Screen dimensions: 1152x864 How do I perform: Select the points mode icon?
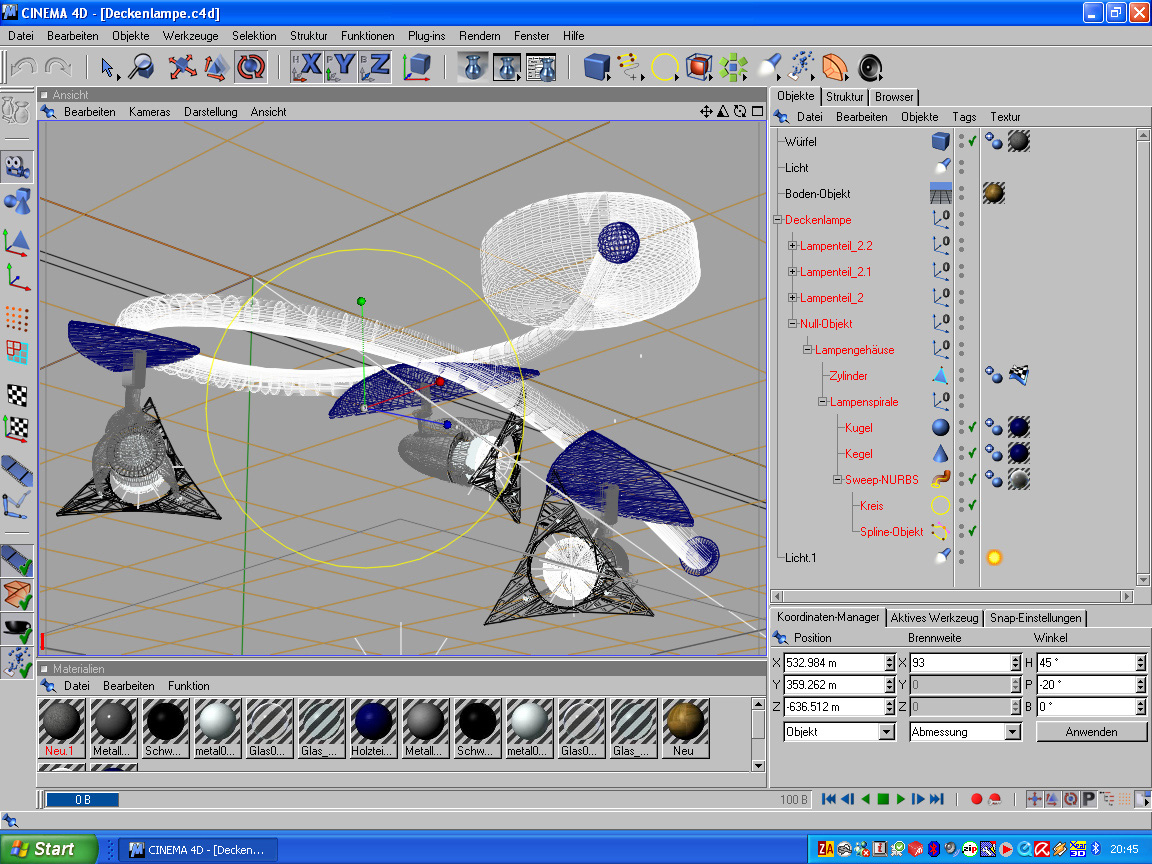click(17, 318)
